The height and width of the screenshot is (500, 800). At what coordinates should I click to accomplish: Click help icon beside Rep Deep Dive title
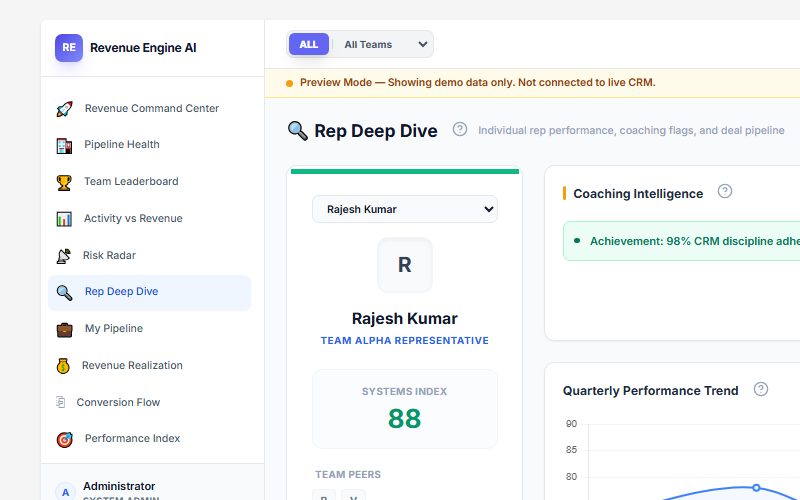460,129
